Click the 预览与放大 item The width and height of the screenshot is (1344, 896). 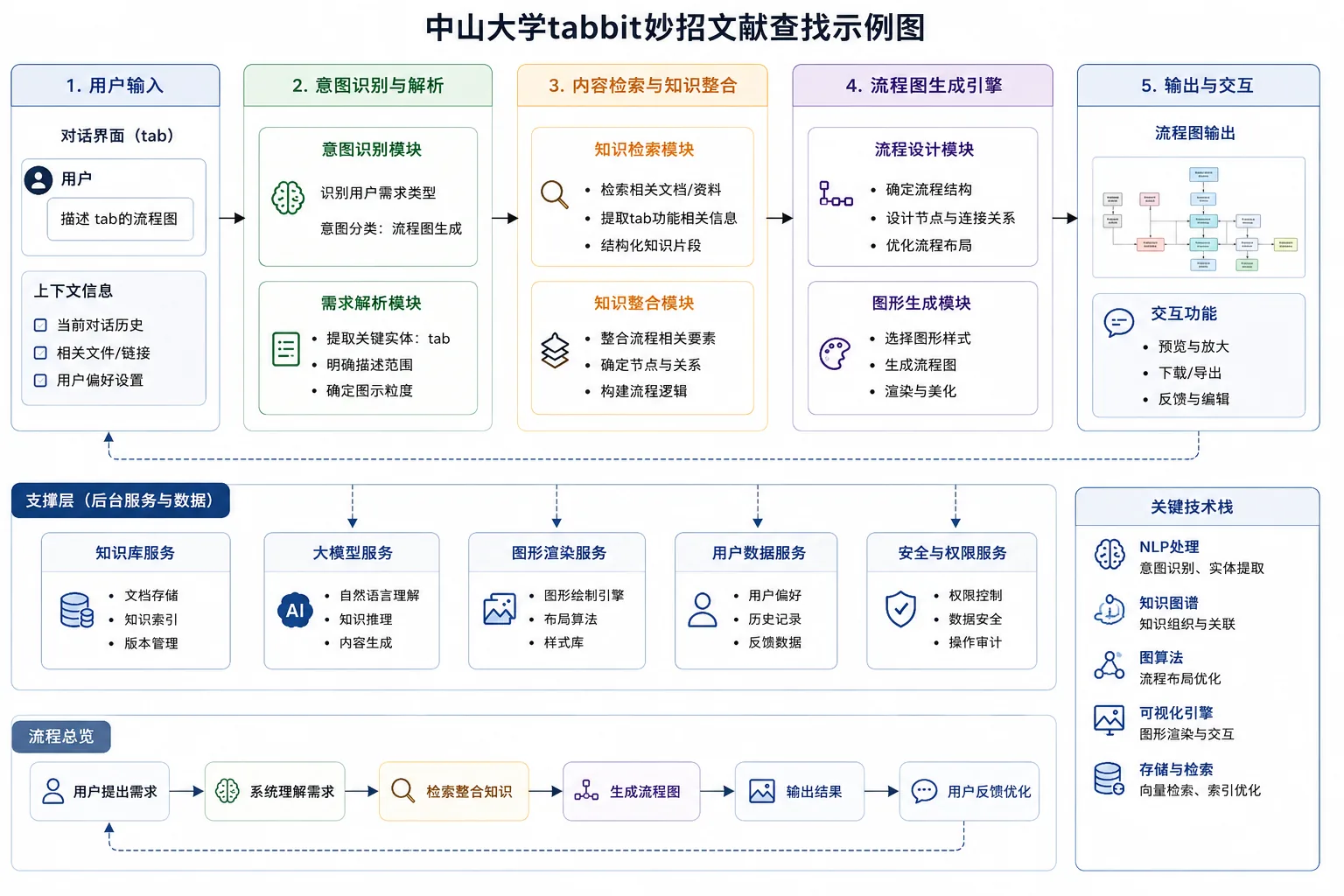(x=1193, y=346)
